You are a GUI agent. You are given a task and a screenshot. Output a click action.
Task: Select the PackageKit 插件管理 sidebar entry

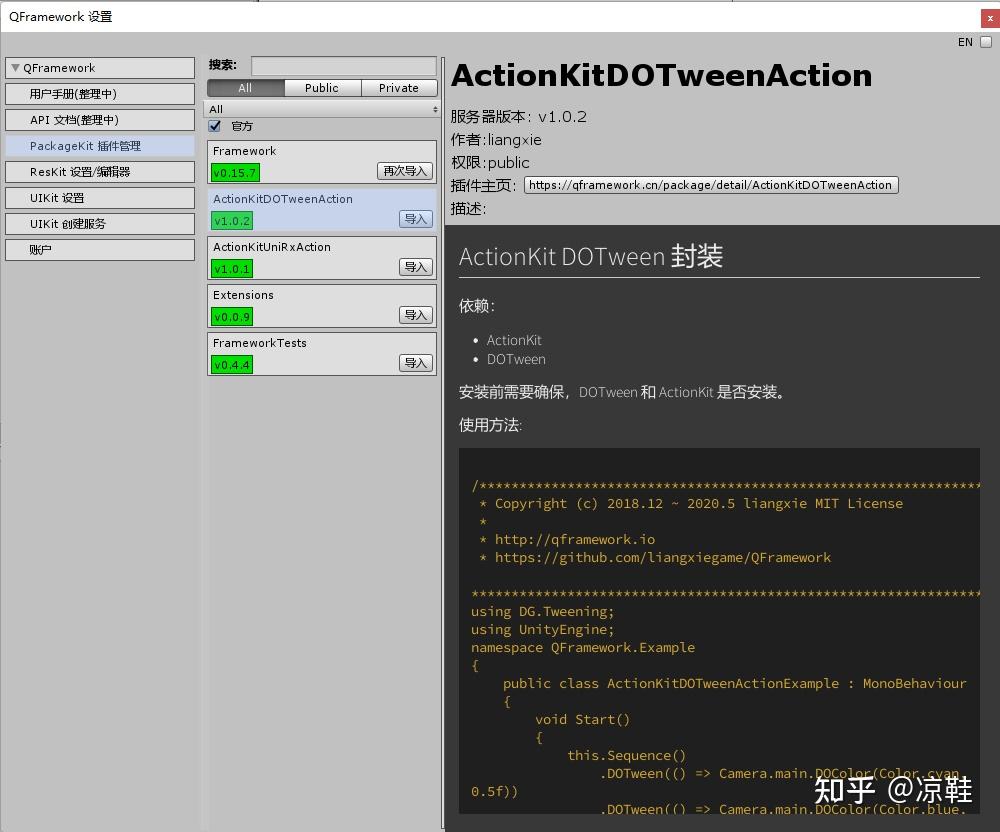pyautogui.click(x=100, y=144)
